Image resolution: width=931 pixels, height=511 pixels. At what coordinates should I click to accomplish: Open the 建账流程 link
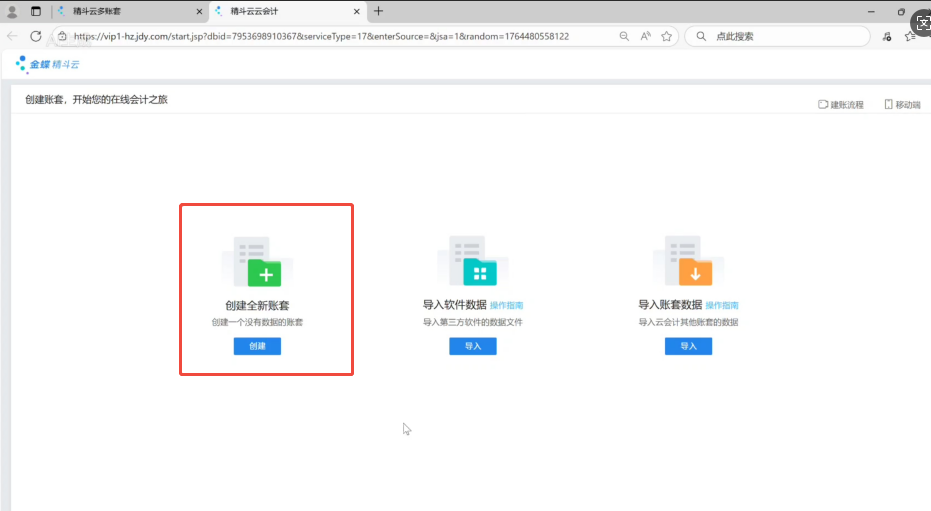(x=840, y=104)
